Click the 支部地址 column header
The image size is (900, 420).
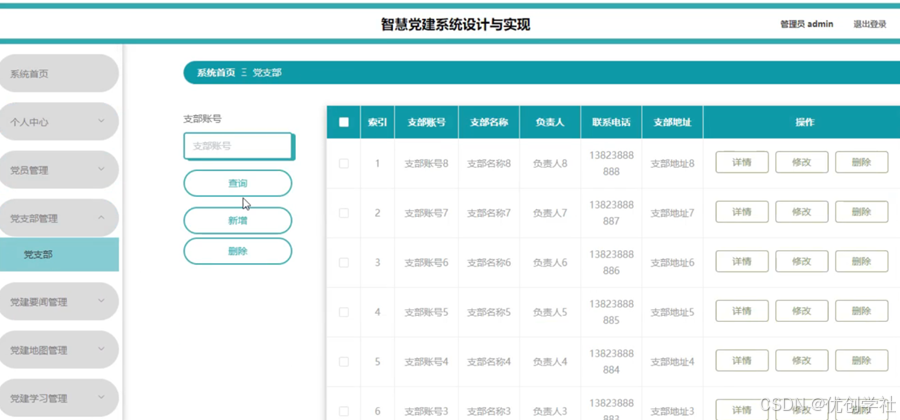point(672,122)
